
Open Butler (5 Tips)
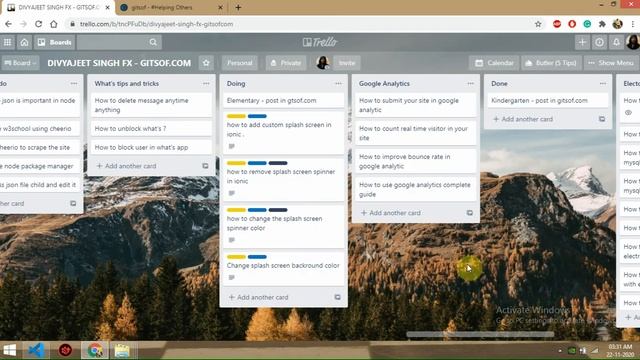(x=551, y=63)
